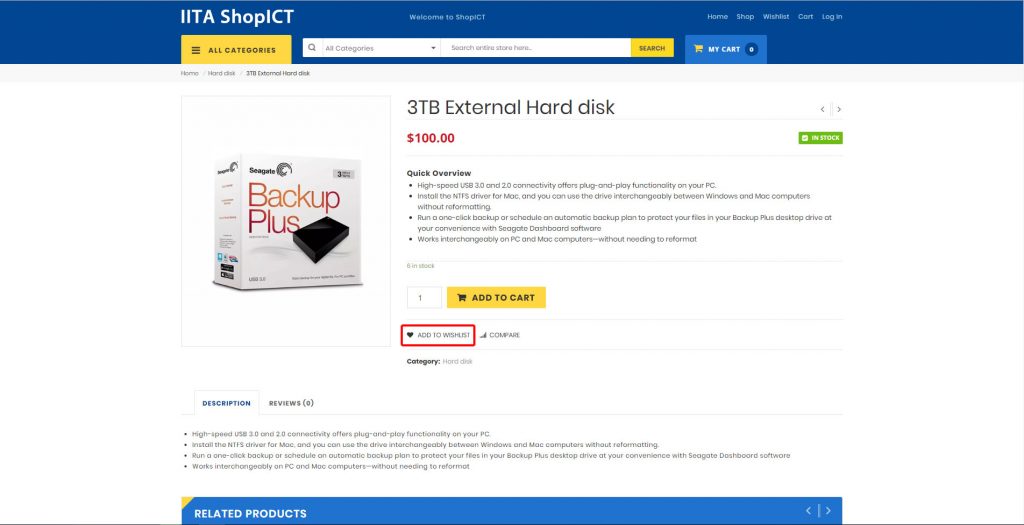This screenshot has width=1024, height=525.
Task: Click the quantity input field
Action: coord(424,298)
